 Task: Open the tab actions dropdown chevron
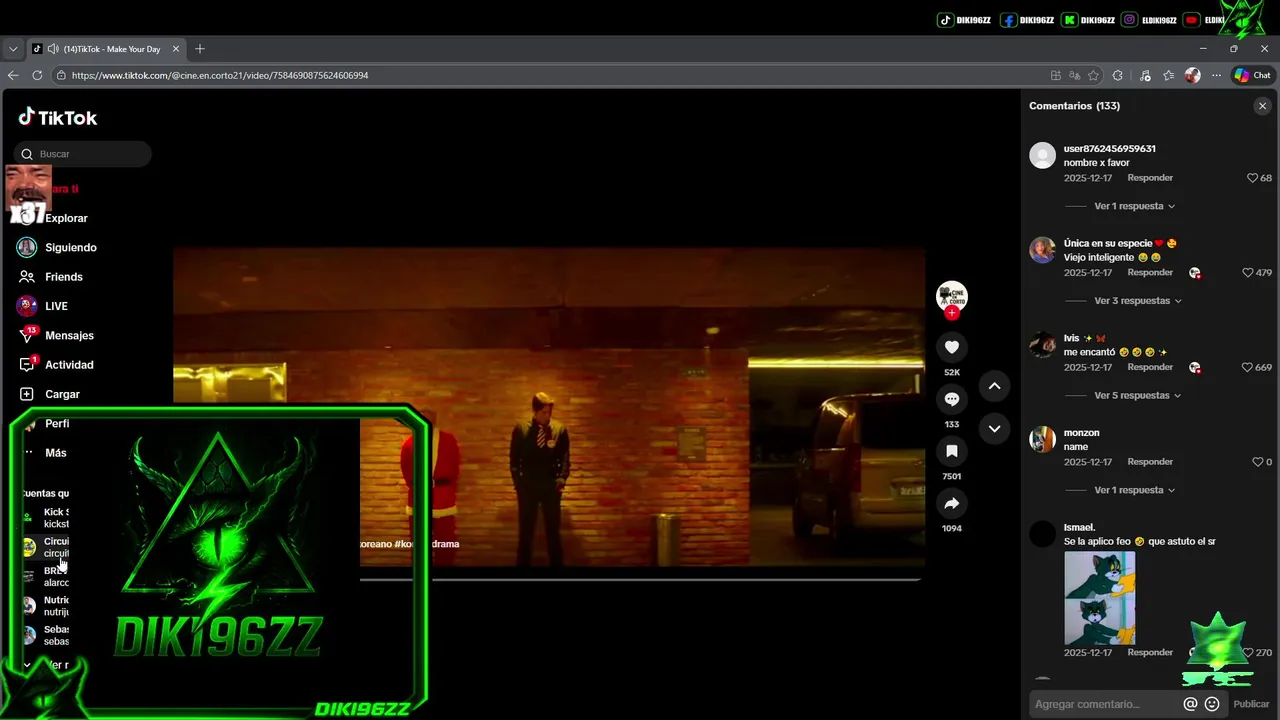13,49
